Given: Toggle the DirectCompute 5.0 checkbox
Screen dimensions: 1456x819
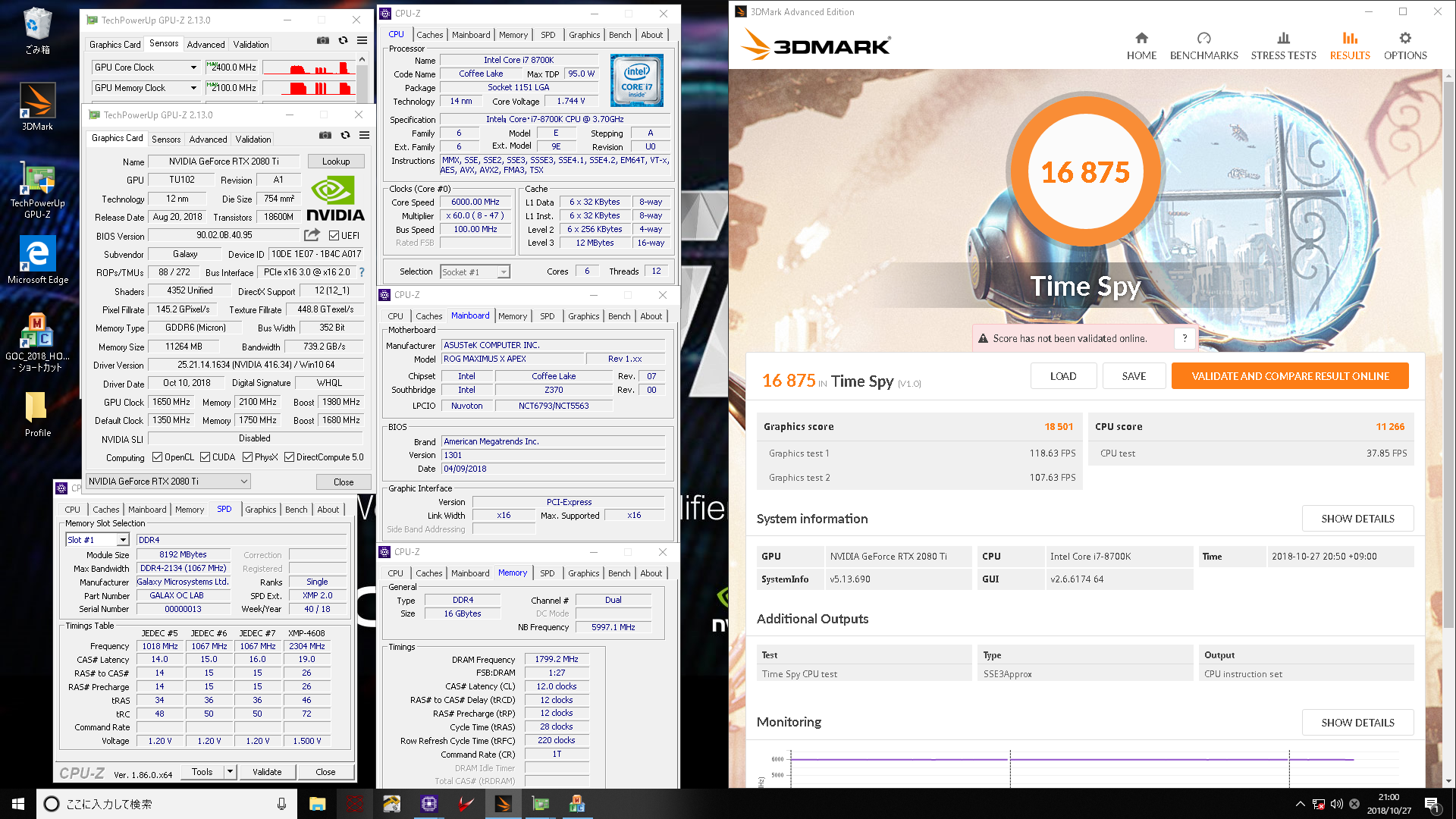Looking at the screenshot, I should pos(289,457).
